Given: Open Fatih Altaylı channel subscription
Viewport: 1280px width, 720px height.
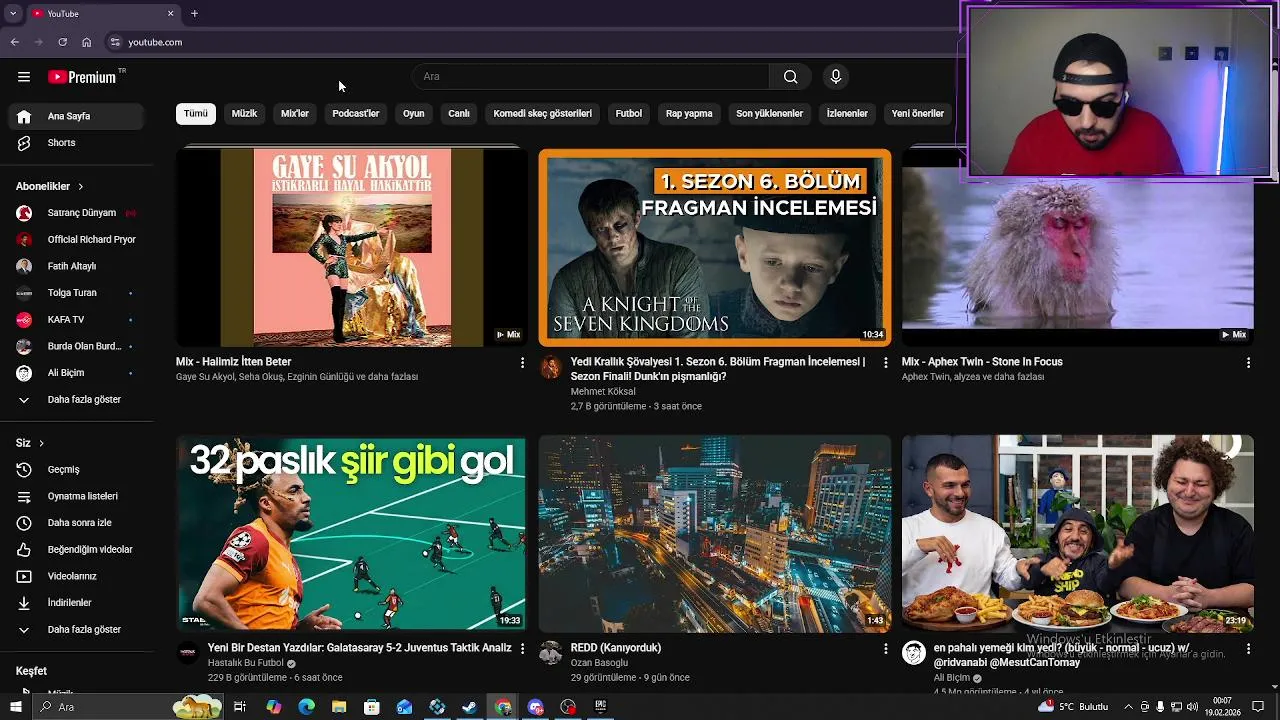Looking at the screenshot, I should coord(76,266).
